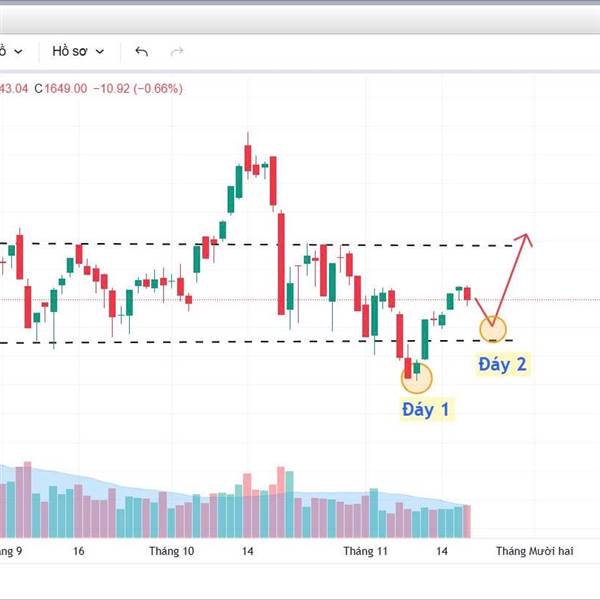Open the Hồ sơ dropdown
The image size is (600, 600).
pos(78,51)
